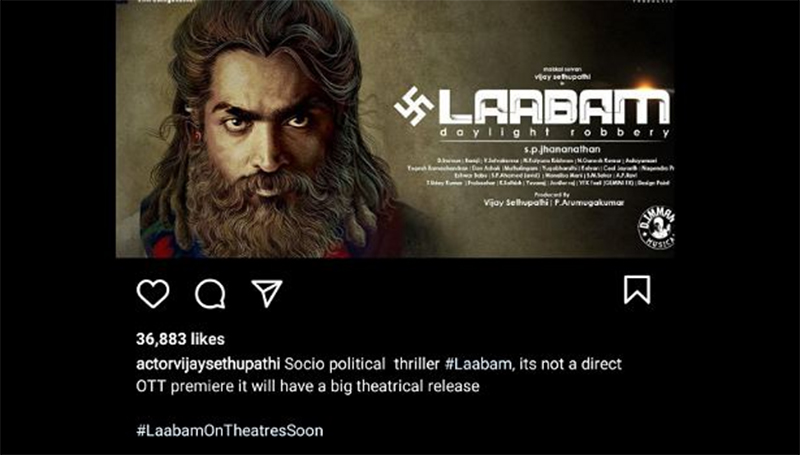
Task: Open the #Laabam hashtag in caption
Action: [x=478, y=364]
